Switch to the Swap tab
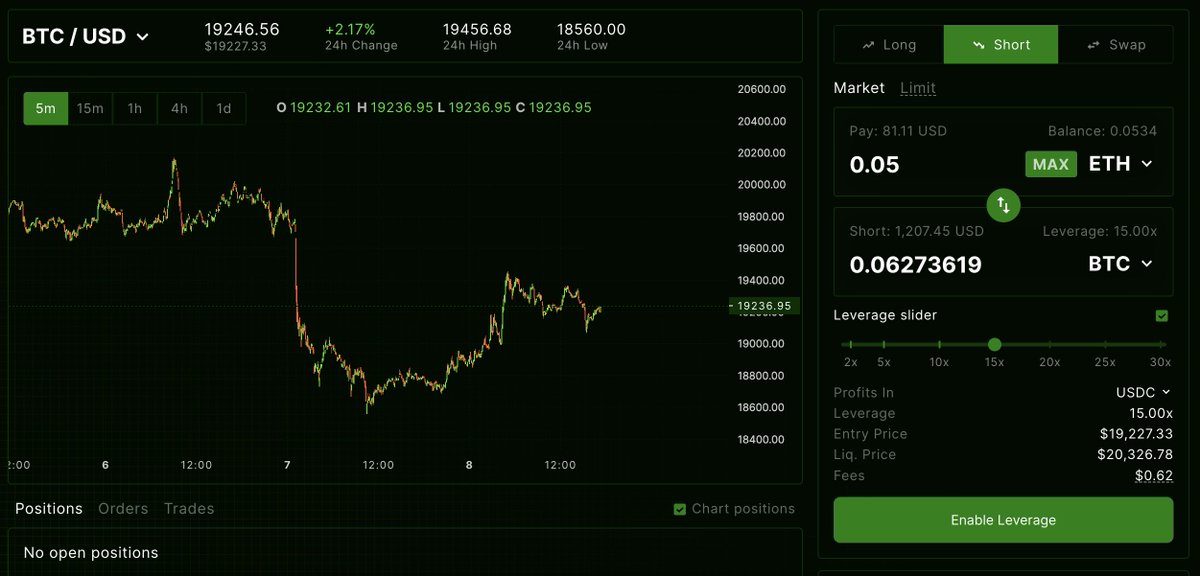1200x576 pixels. tap(1116, 45)
